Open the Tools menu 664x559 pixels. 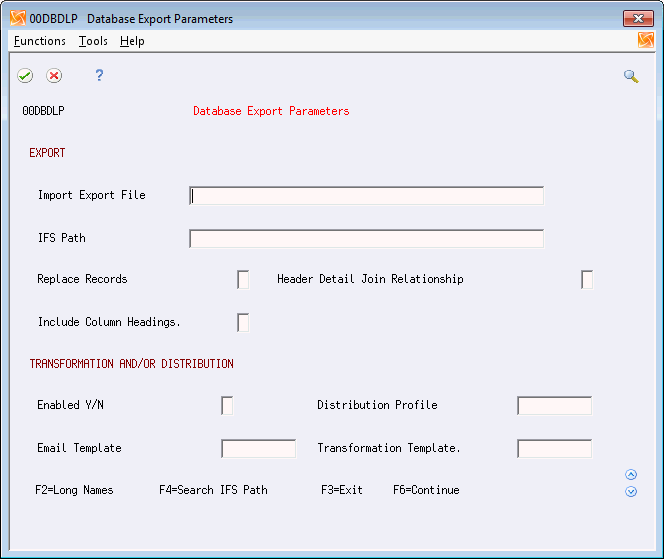[93, 41]
